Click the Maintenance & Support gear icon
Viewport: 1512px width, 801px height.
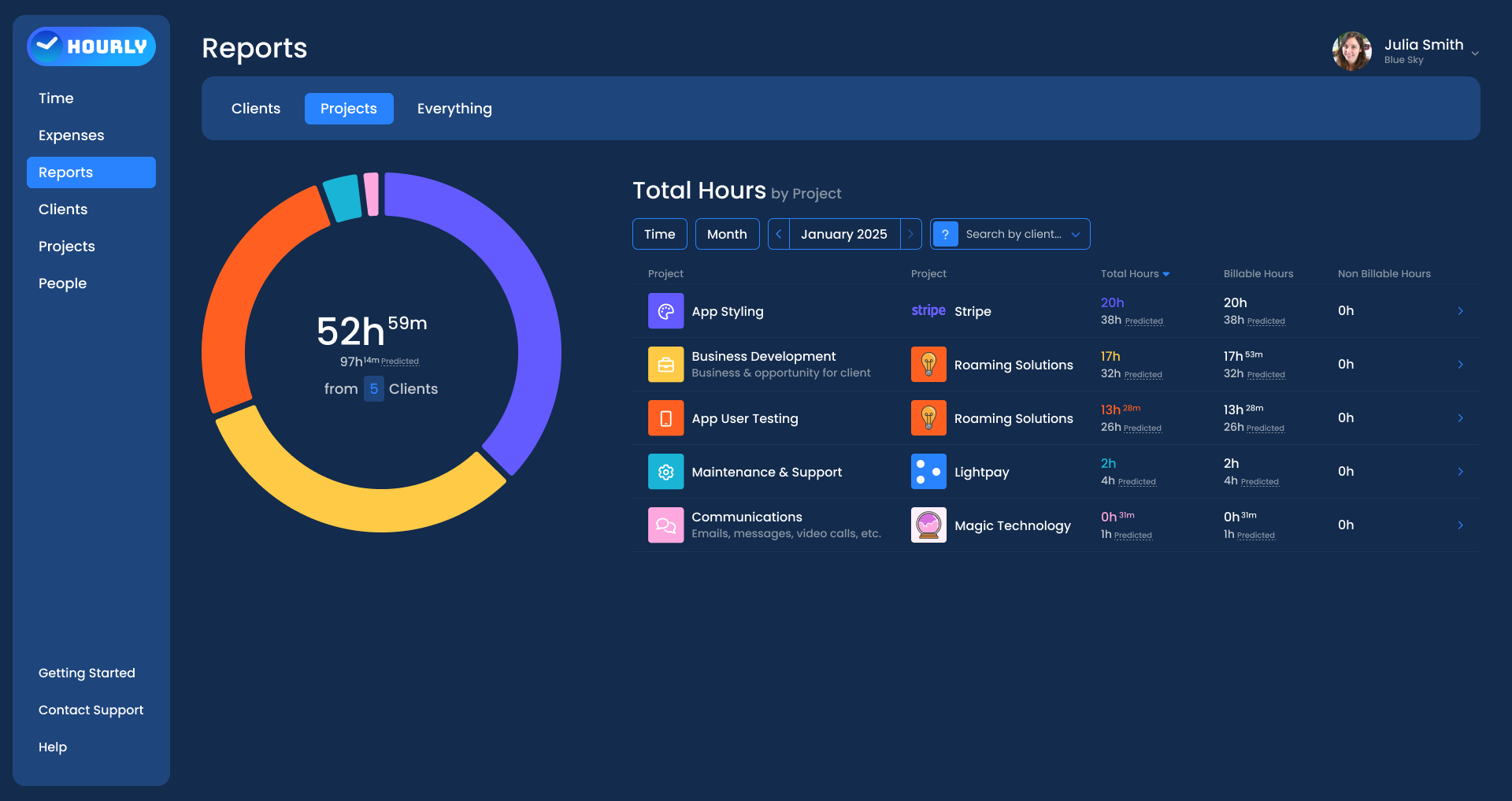coord(665,472)
